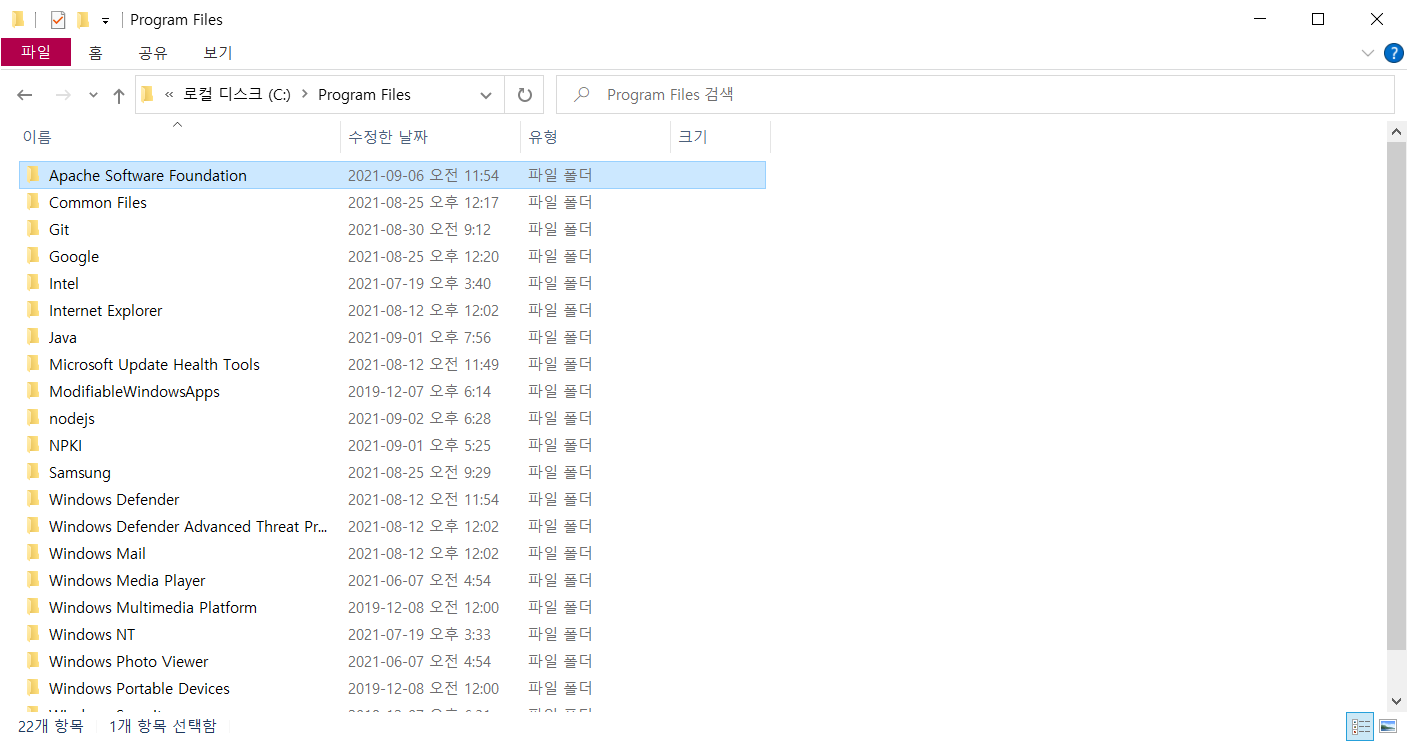Go forward with the right arrow
The height and width of the screenshot is (742, 1408).
tap(63, 95)
